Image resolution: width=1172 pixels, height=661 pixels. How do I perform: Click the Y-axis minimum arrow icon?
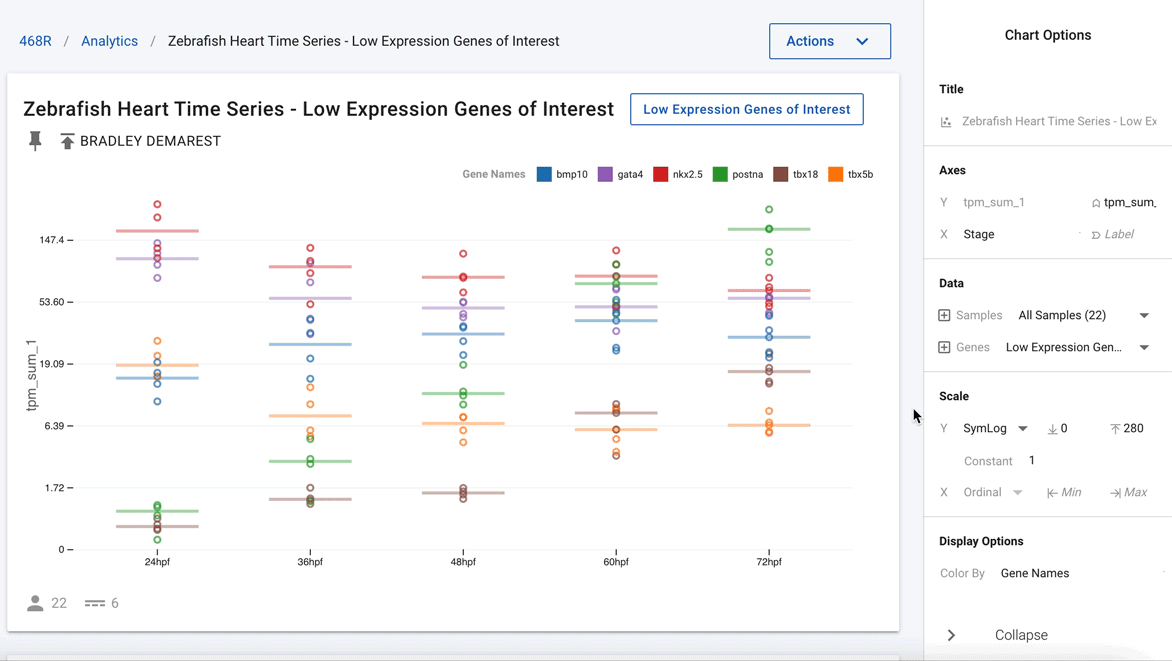pos(1052,429)
